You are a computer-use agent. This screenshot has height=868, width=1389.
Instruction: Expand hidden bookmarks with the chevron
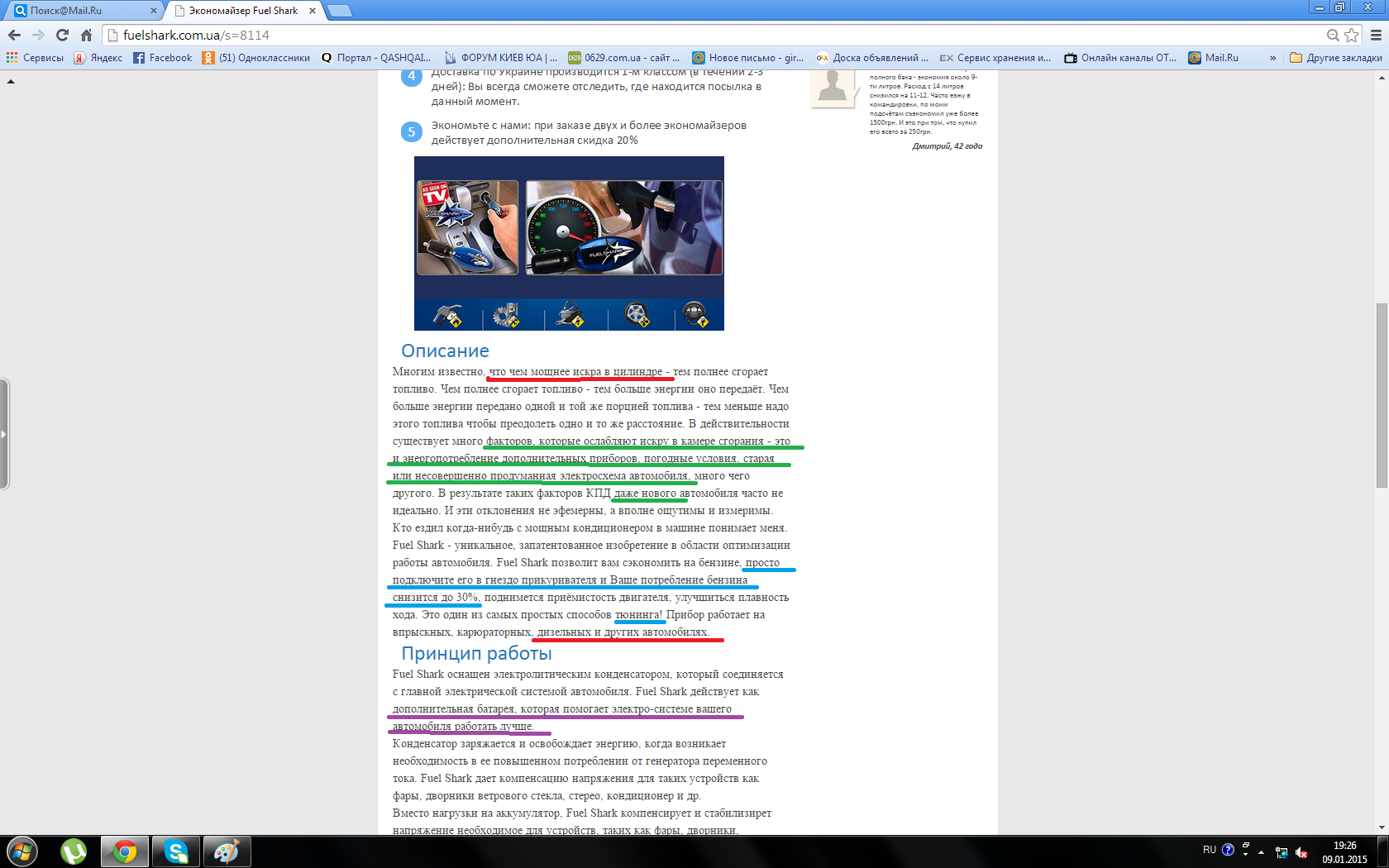point(1272,58)
